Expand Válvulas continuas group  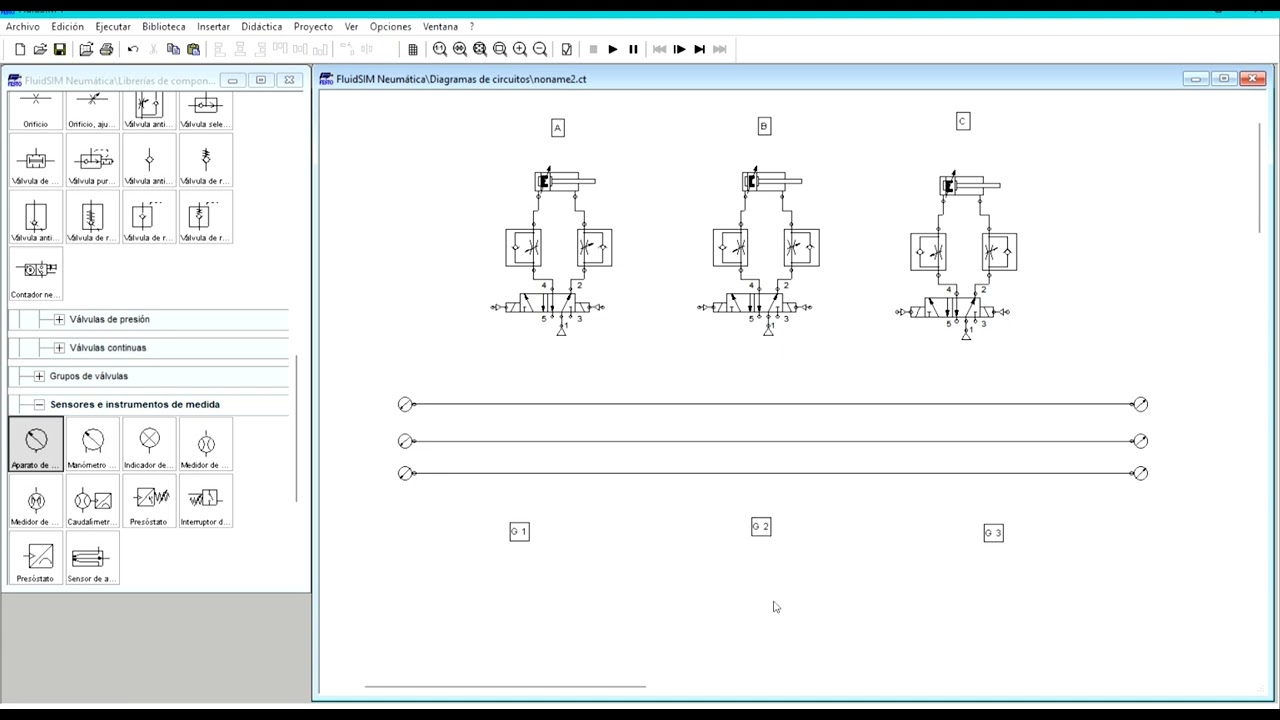[59, 348]
